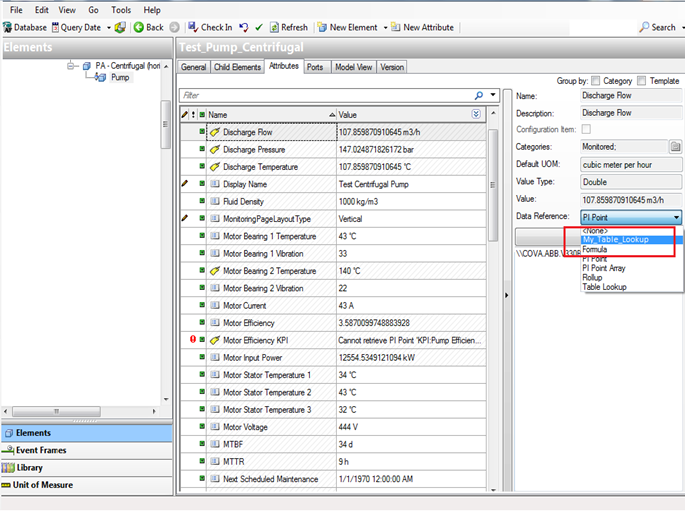Choose PI Point Array data reference
This screenshot has width=691, height=521.
point(632,268)
